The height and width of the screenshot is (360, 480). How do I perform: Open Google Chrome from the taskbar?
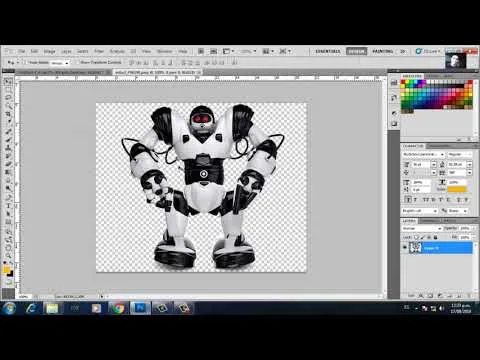tap(118, 308)
